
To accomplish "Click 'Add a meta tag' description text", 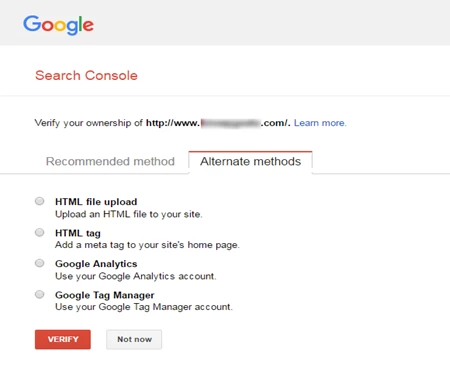I will (147, 245).
